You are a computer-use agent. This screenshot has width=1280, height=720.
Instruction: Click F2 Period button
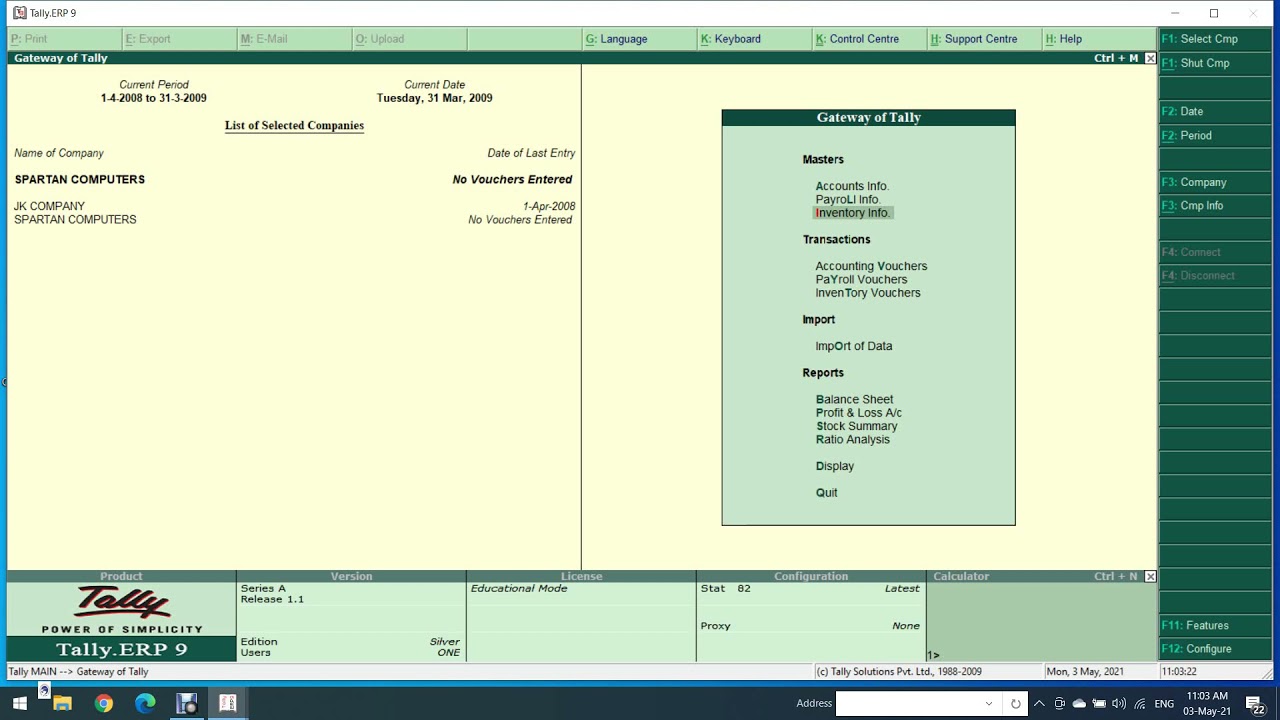click(x=1215, y=135)
